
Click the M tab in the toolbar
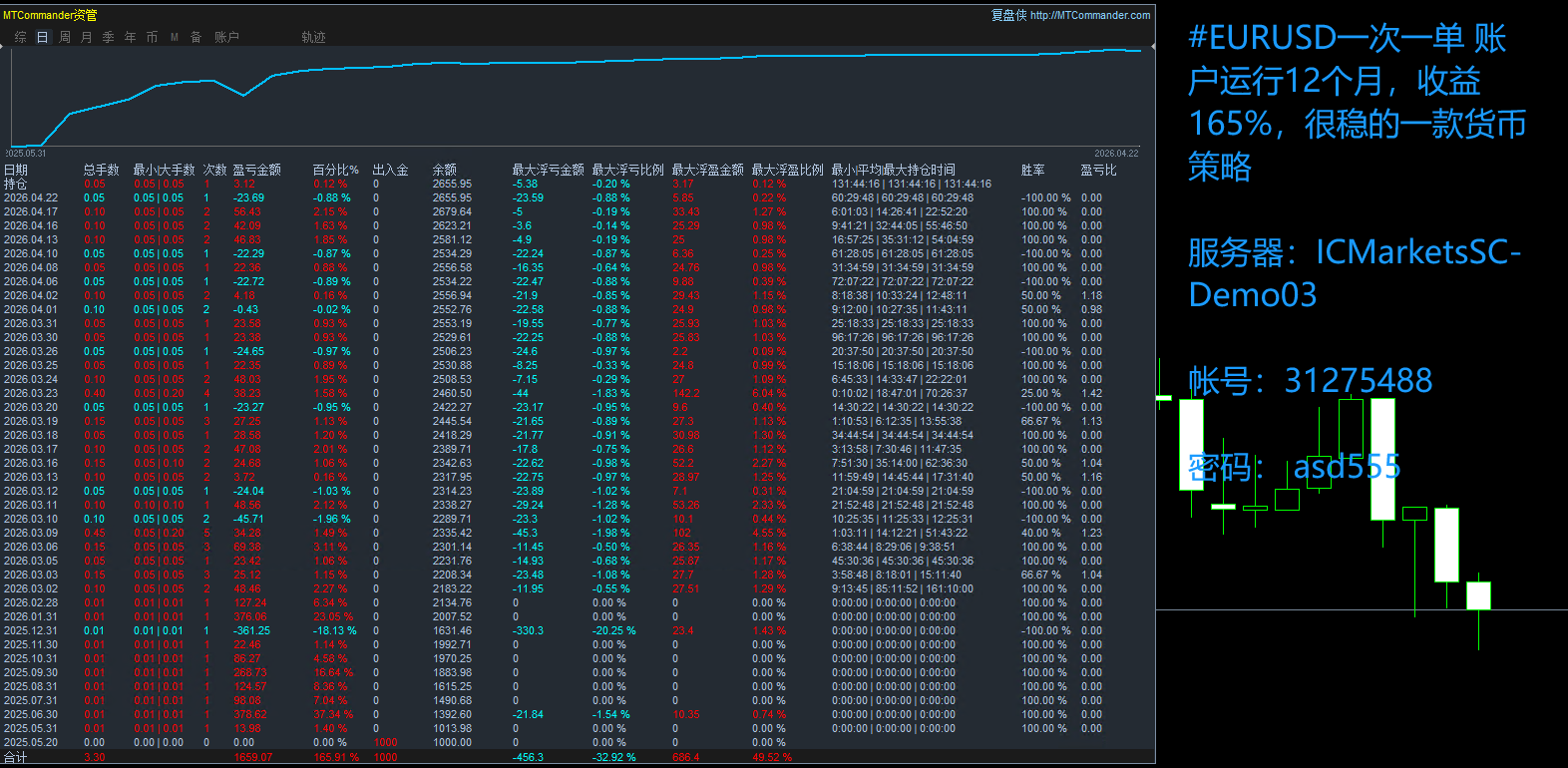coord(175,37)
